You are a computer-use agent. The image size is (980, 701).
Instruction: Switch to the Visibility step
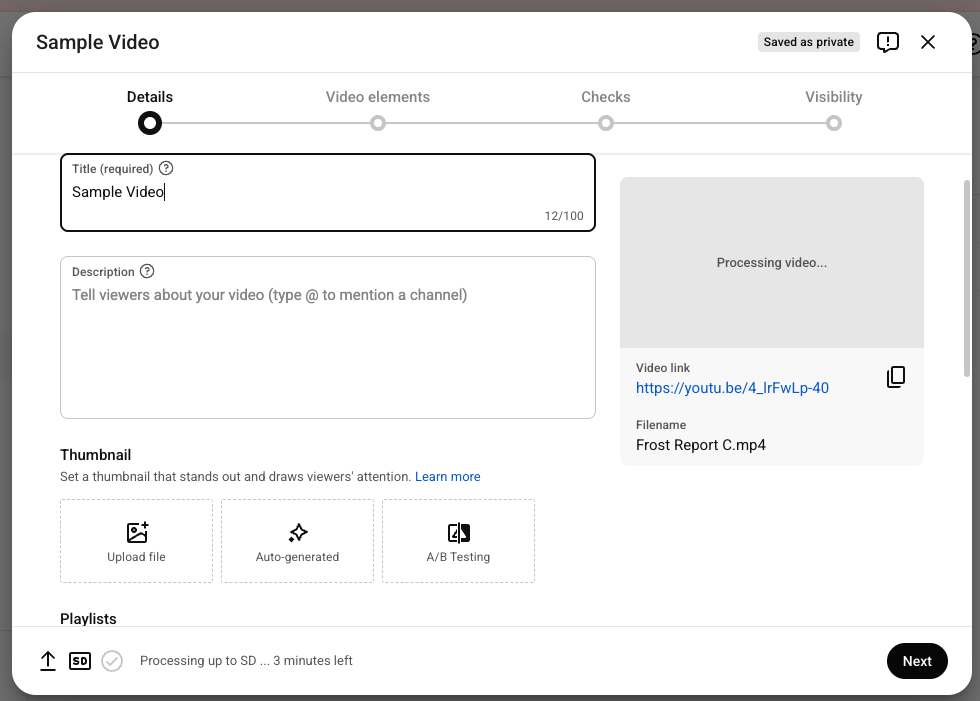tap(834, 122)
